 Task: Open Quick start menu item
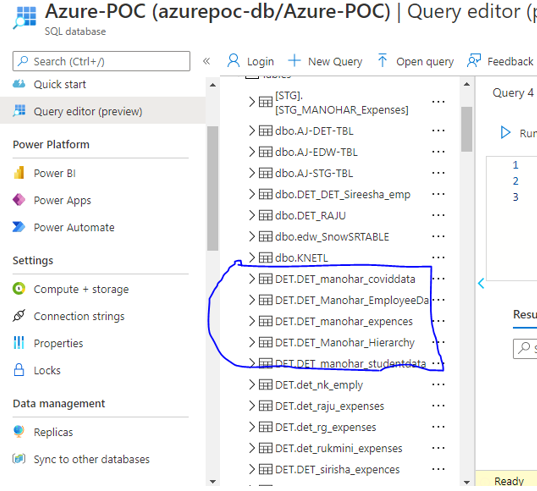coord(60,84)
